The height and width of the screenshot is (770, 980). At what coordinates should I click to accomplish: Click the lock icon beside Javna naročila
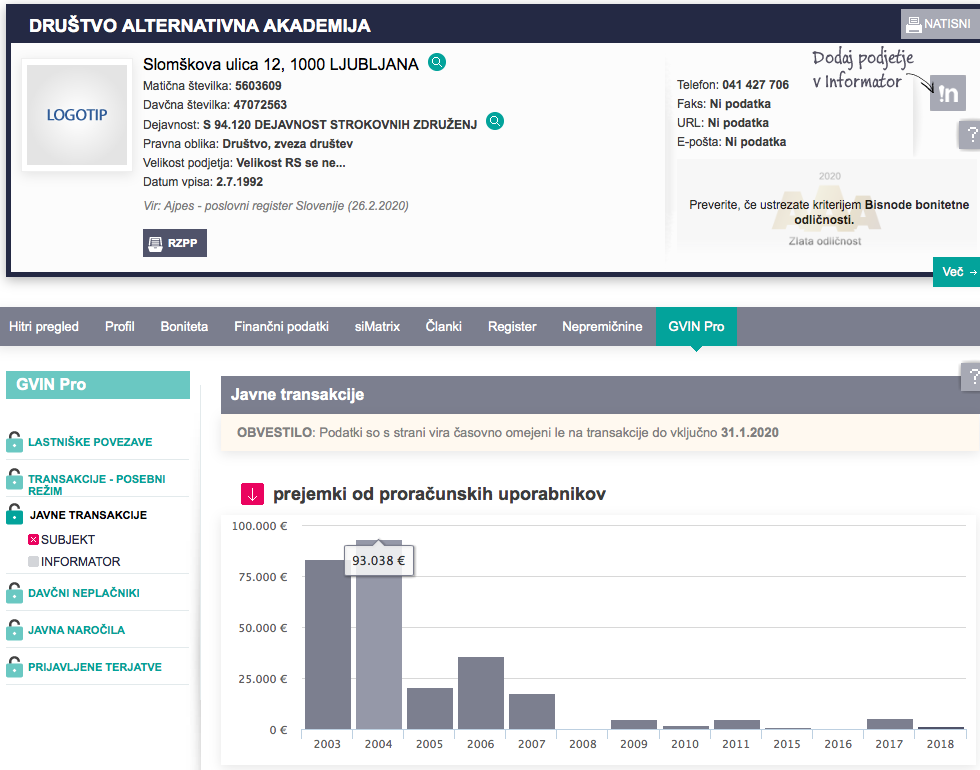(x=14, y=629)
